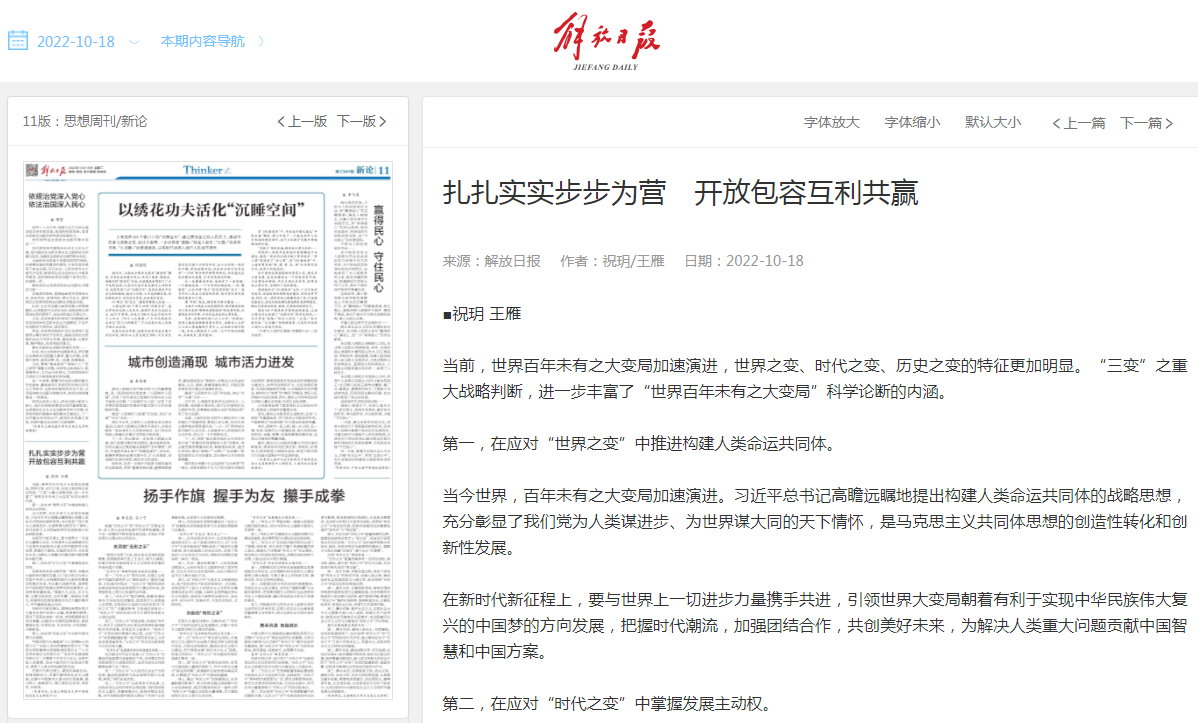Open the 2022-10-18 date dropdown

(x=76, y=42)
